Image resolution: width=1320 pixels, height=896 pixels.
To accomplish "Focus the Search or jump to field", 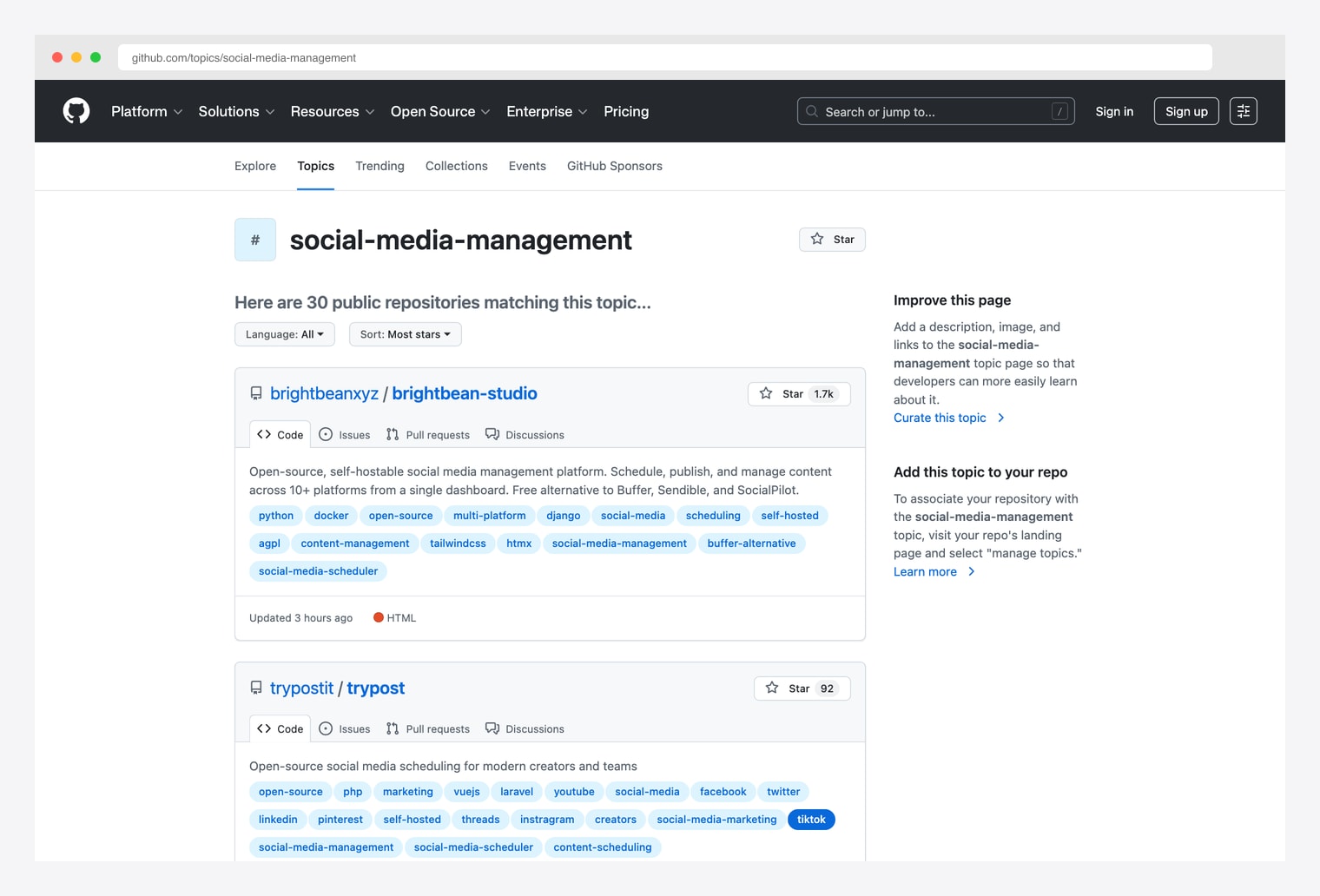I will coord(936,111).
